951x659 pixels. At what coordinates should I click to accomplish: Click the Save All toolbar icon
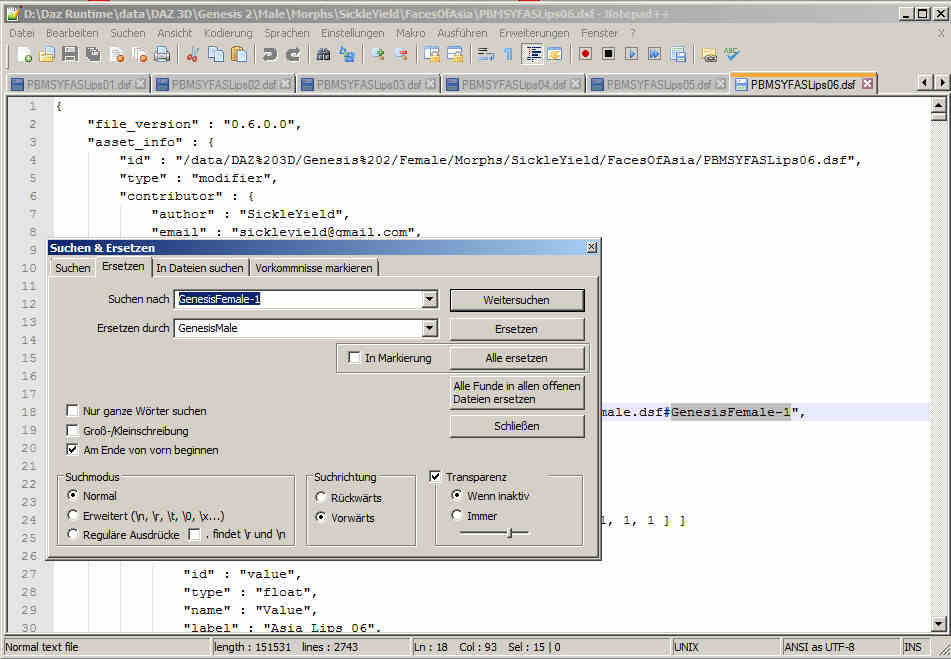tap(93, 55)
